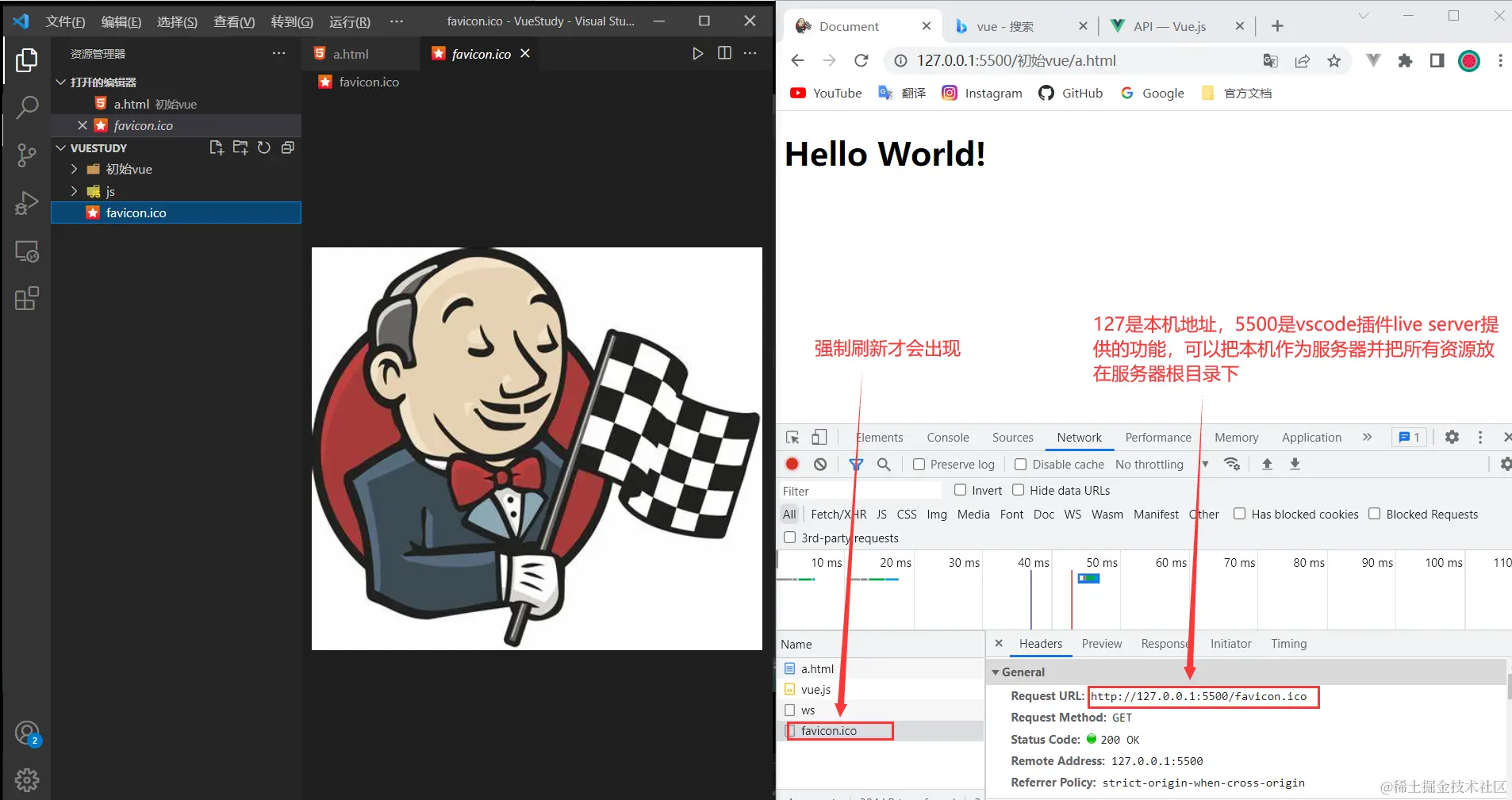Open the GitHub bookmark
Image resolution: width=1512 pixels, height=800 pixels.
click(x=1071, y=93)
